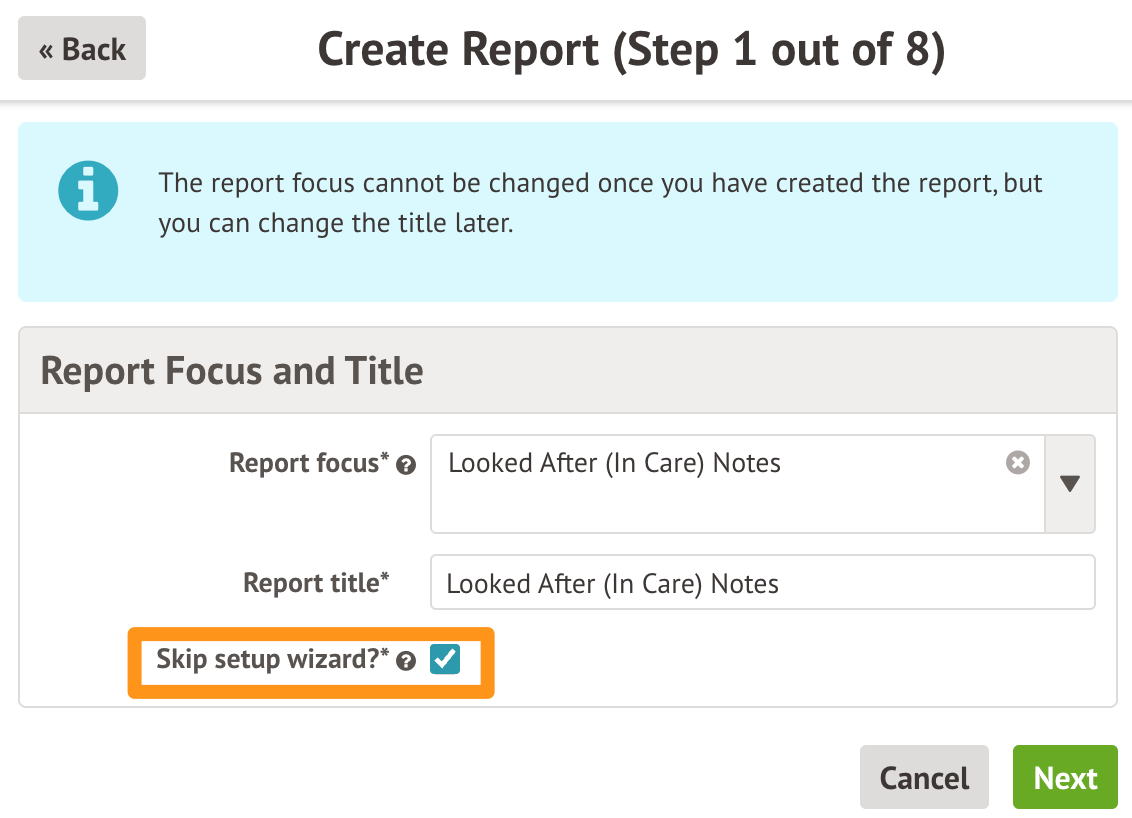Go back using the « Back button
The width and height of the screenshot is (1132, 818).
tap(82, 49)
